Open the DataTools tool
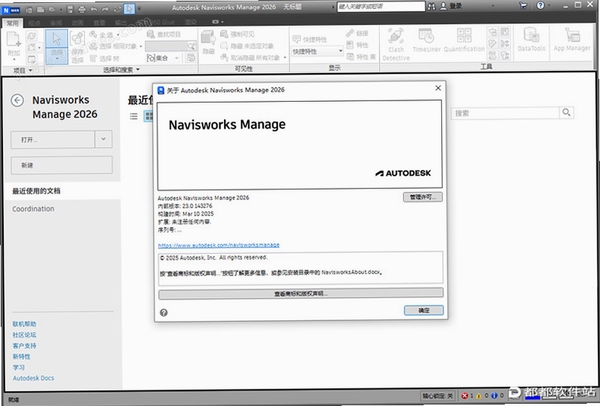This screenshot has width=600, height=406. 531,39
